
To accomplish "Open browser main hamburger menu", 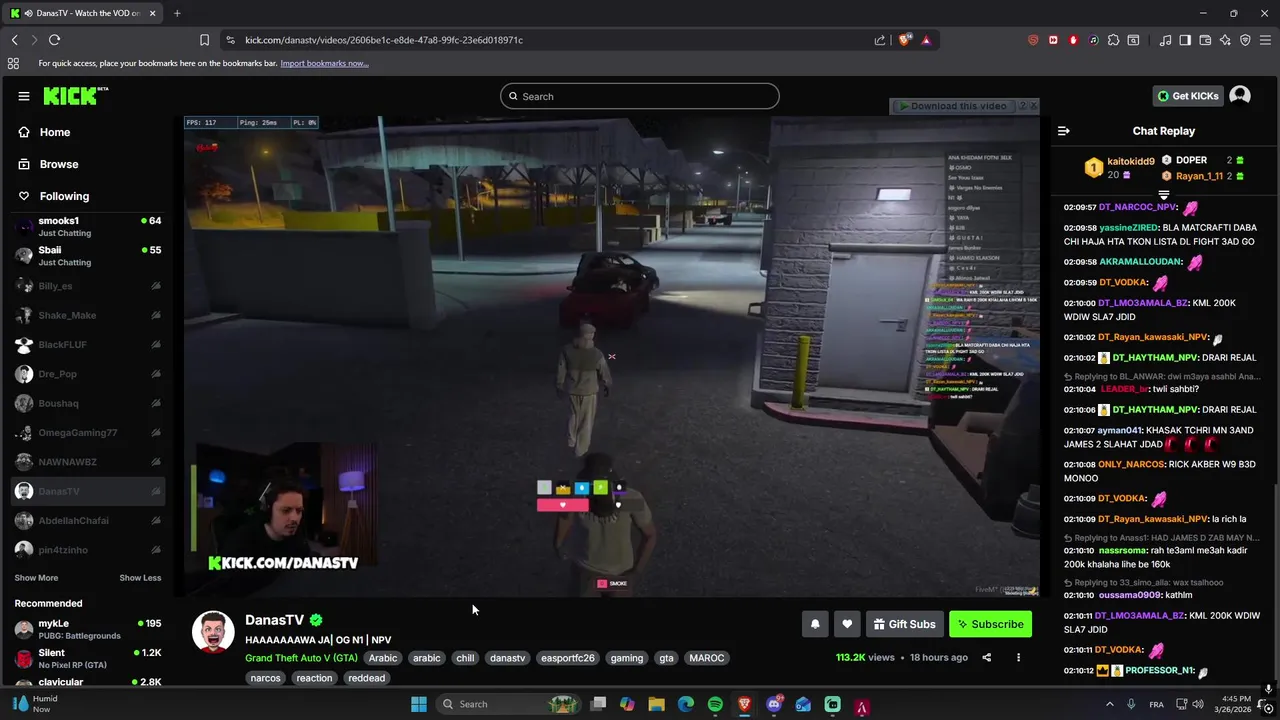I will 1266,40.
